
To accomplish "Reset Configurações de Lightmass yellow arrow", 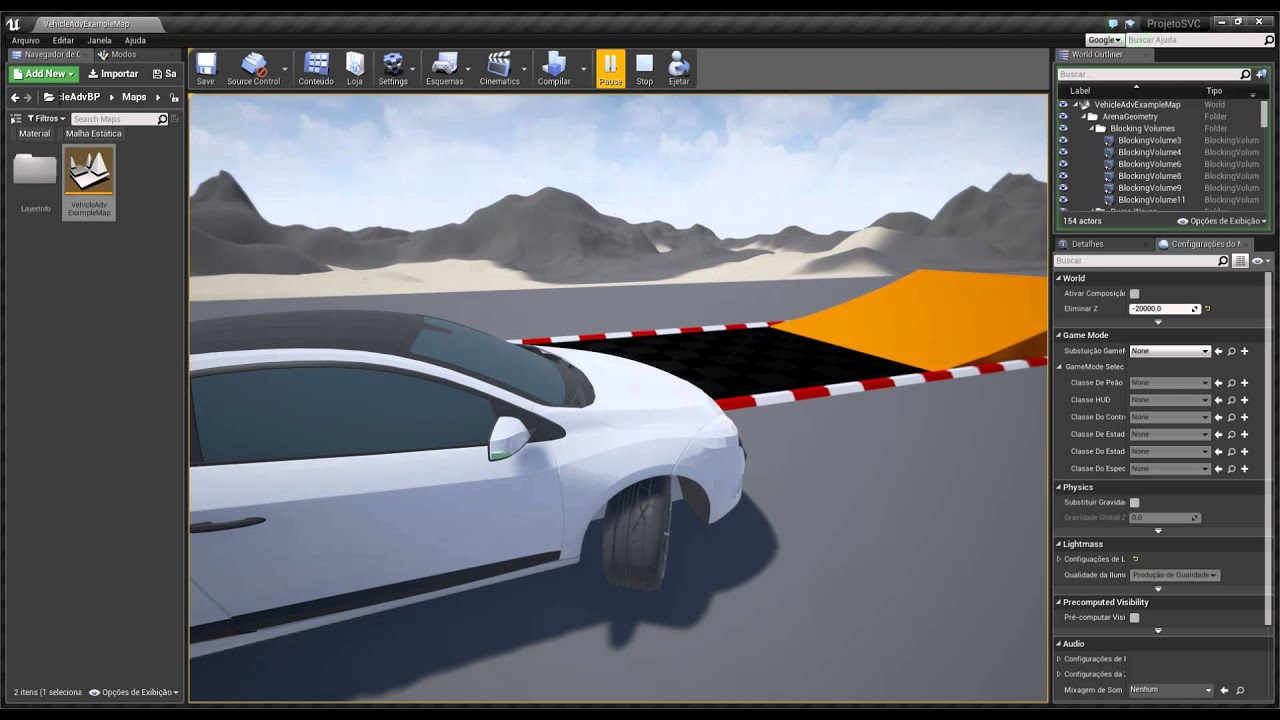I will pyautogui.click(x=1135, y=559).
